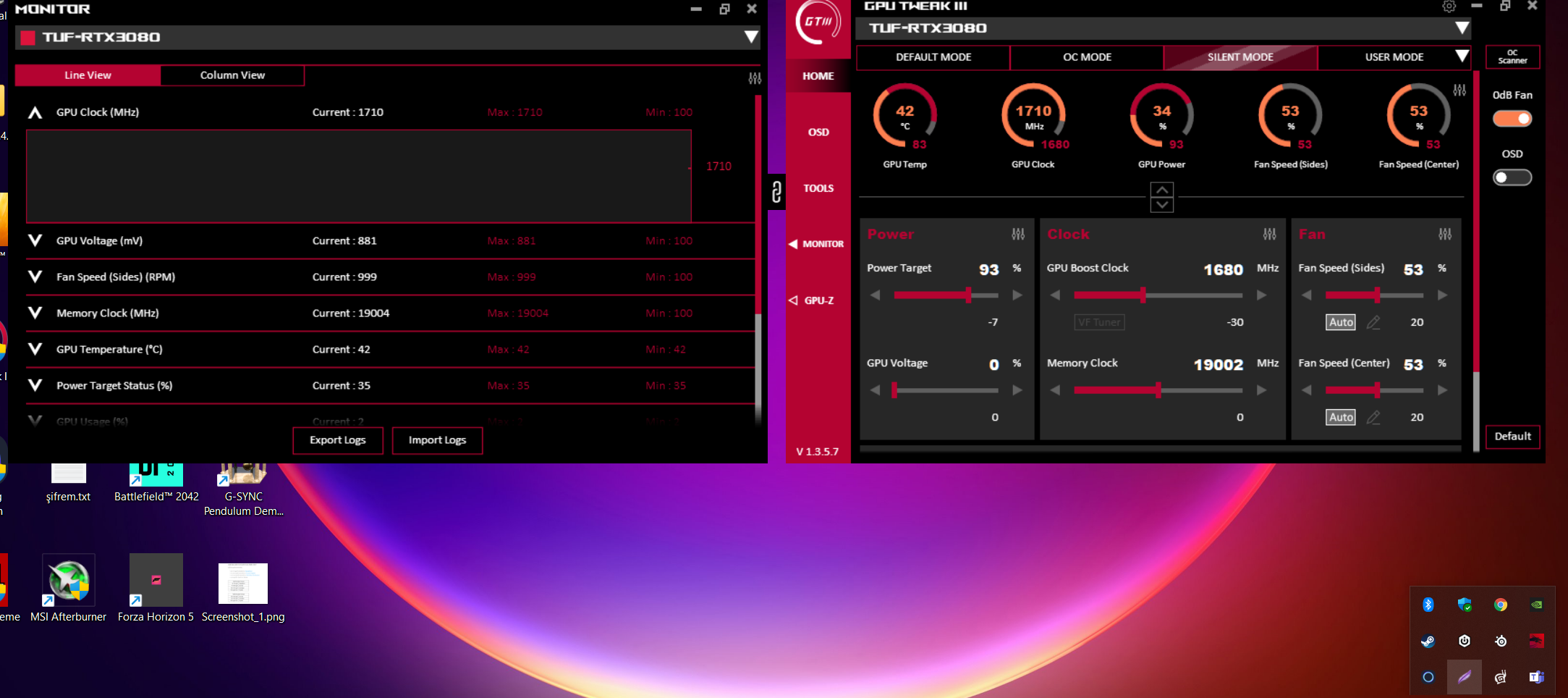
Task: Switch to Column View tab
Action: click(x=232, y=75)
